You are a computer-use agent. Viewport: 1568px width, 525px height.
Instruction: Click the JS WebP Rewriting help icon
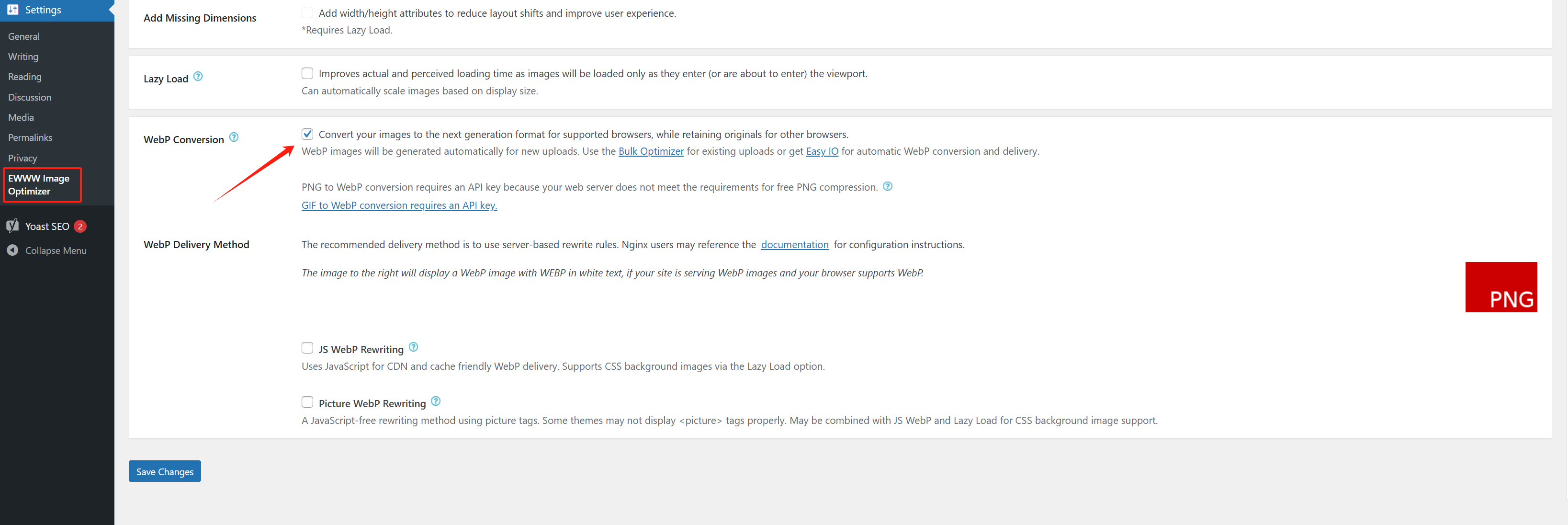tap(413, 347)
